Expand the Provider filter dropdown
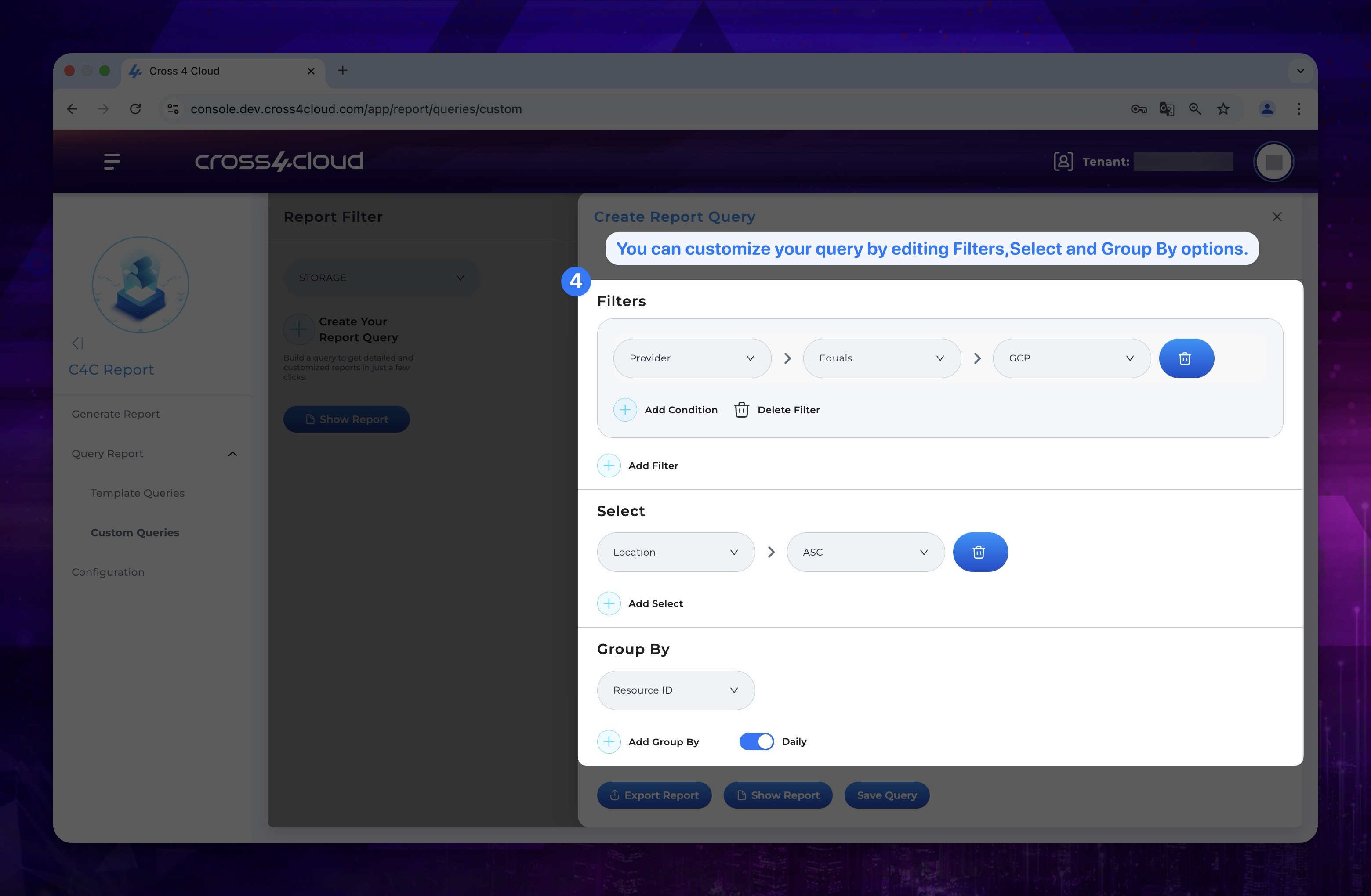This screenshot has width=1371, height=896. click(x=688, y=357)
